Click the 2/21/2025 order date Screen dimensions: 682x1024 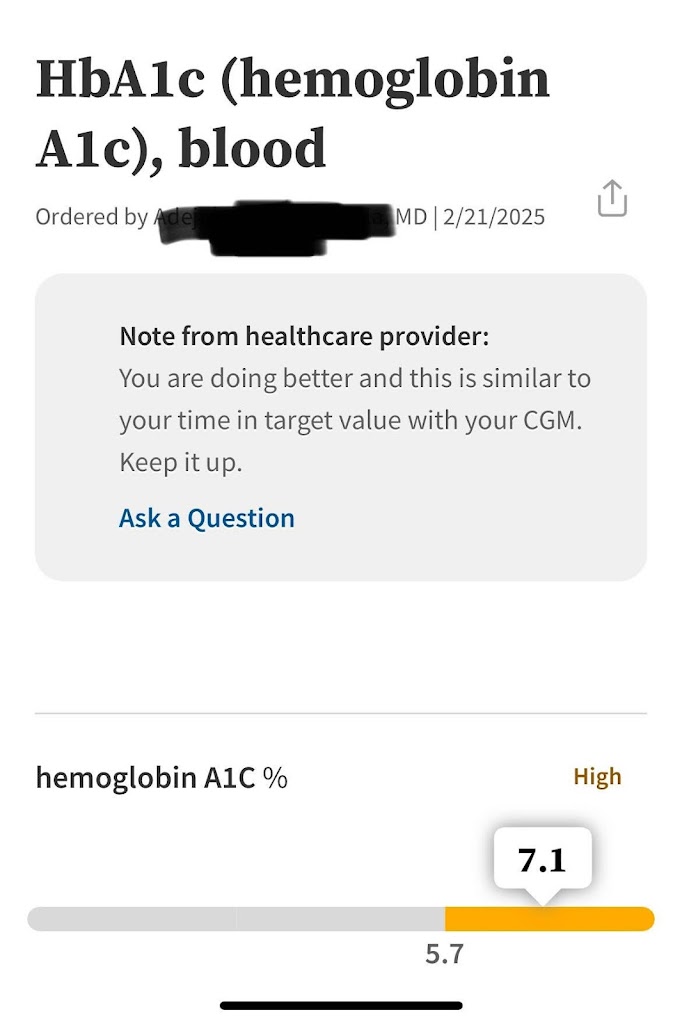click(x=494, y=217)
